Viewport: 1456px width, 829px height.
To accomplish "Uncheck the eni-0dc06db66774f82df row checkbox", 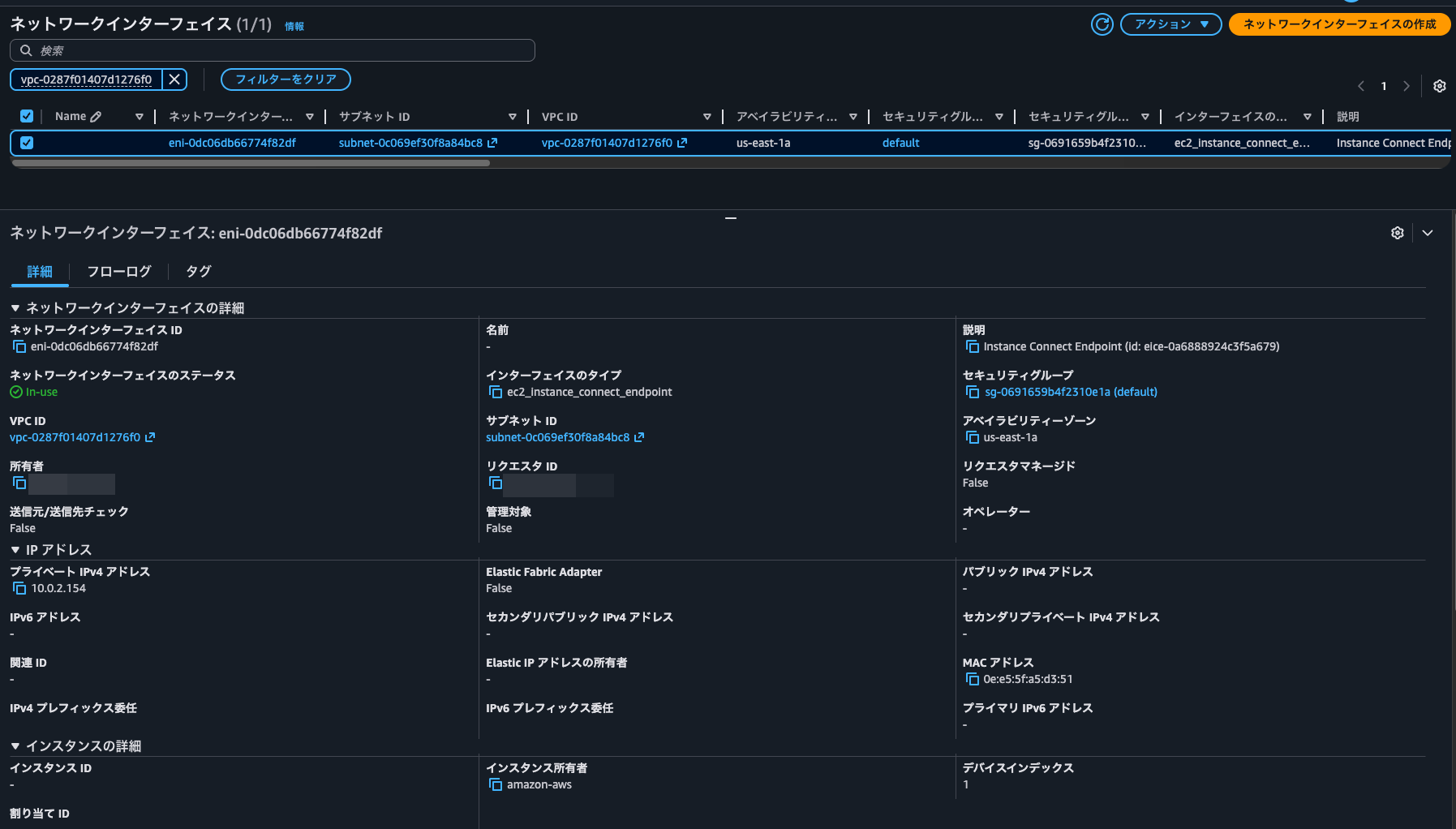I will tap(27, 143).
